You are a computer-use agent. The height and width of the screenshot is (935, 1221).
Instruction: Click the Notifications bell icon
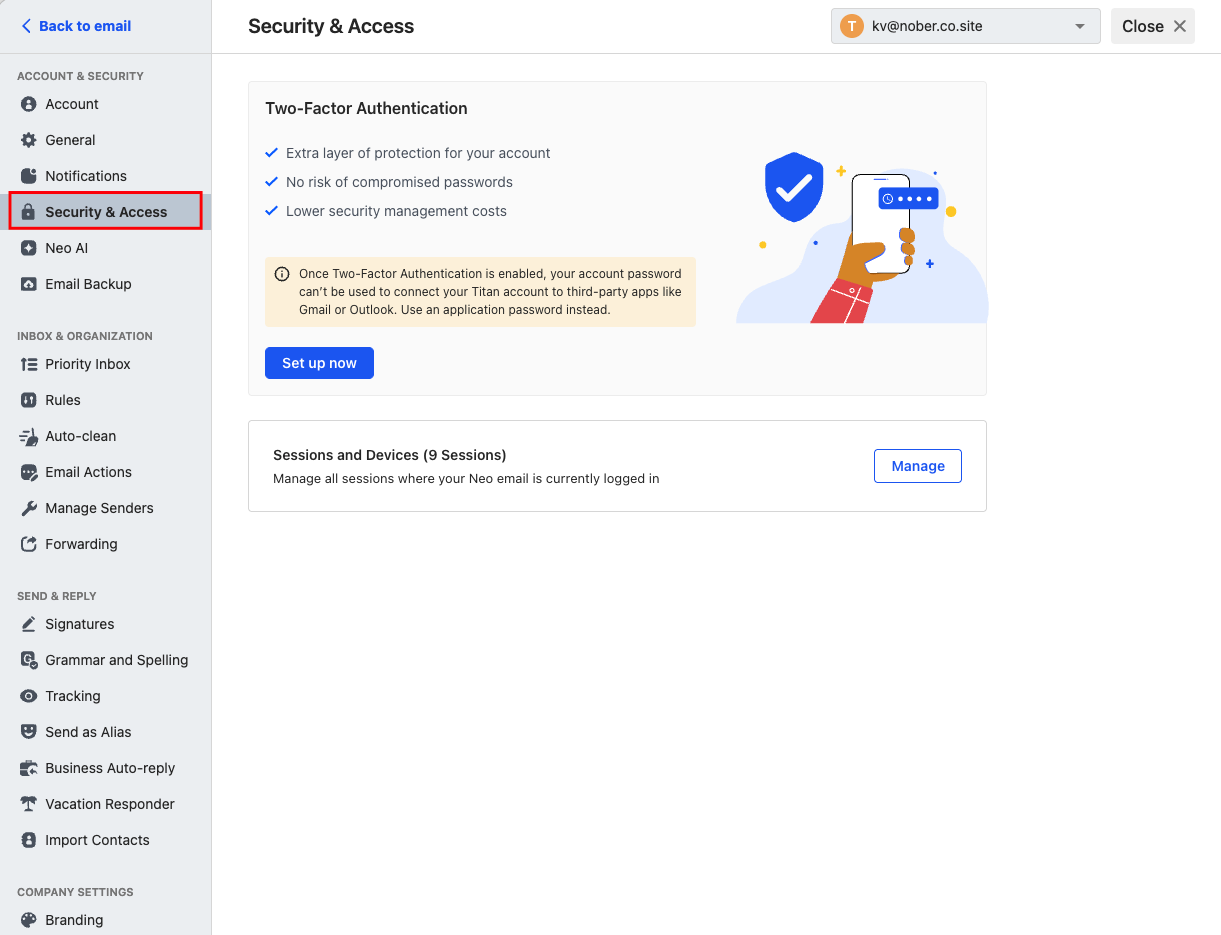(29, 176)
